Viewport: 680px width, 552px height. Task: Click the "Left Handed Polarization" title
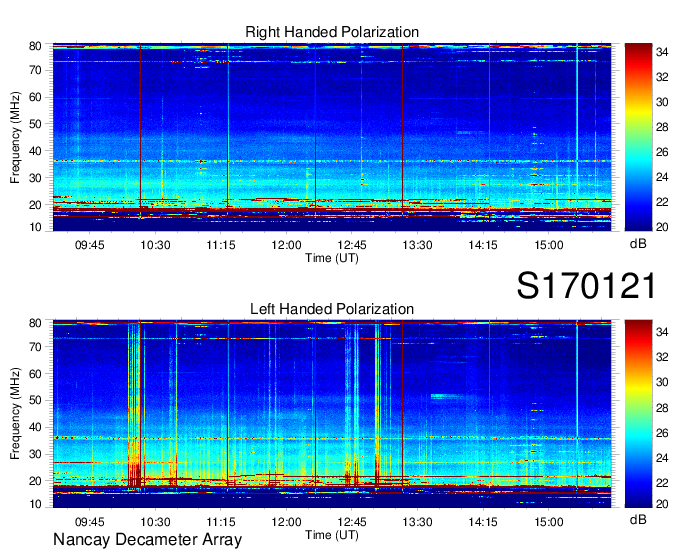pos(332,309)
